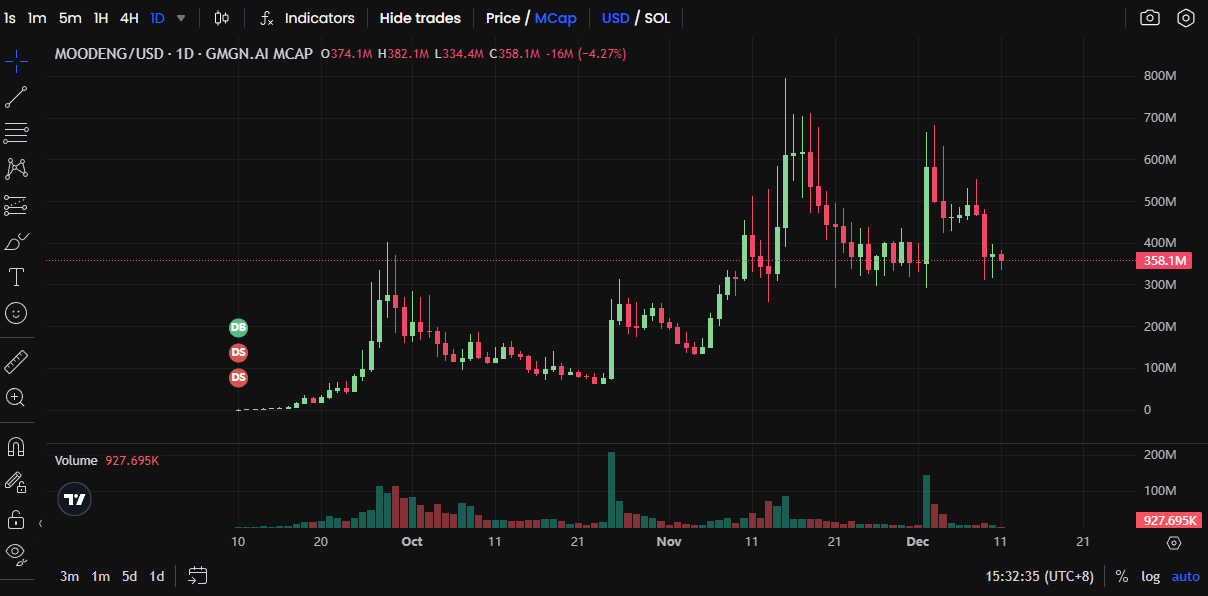Activate the magnet snap mode
The height and width of the screenshot is (596, 1208).
16,446
